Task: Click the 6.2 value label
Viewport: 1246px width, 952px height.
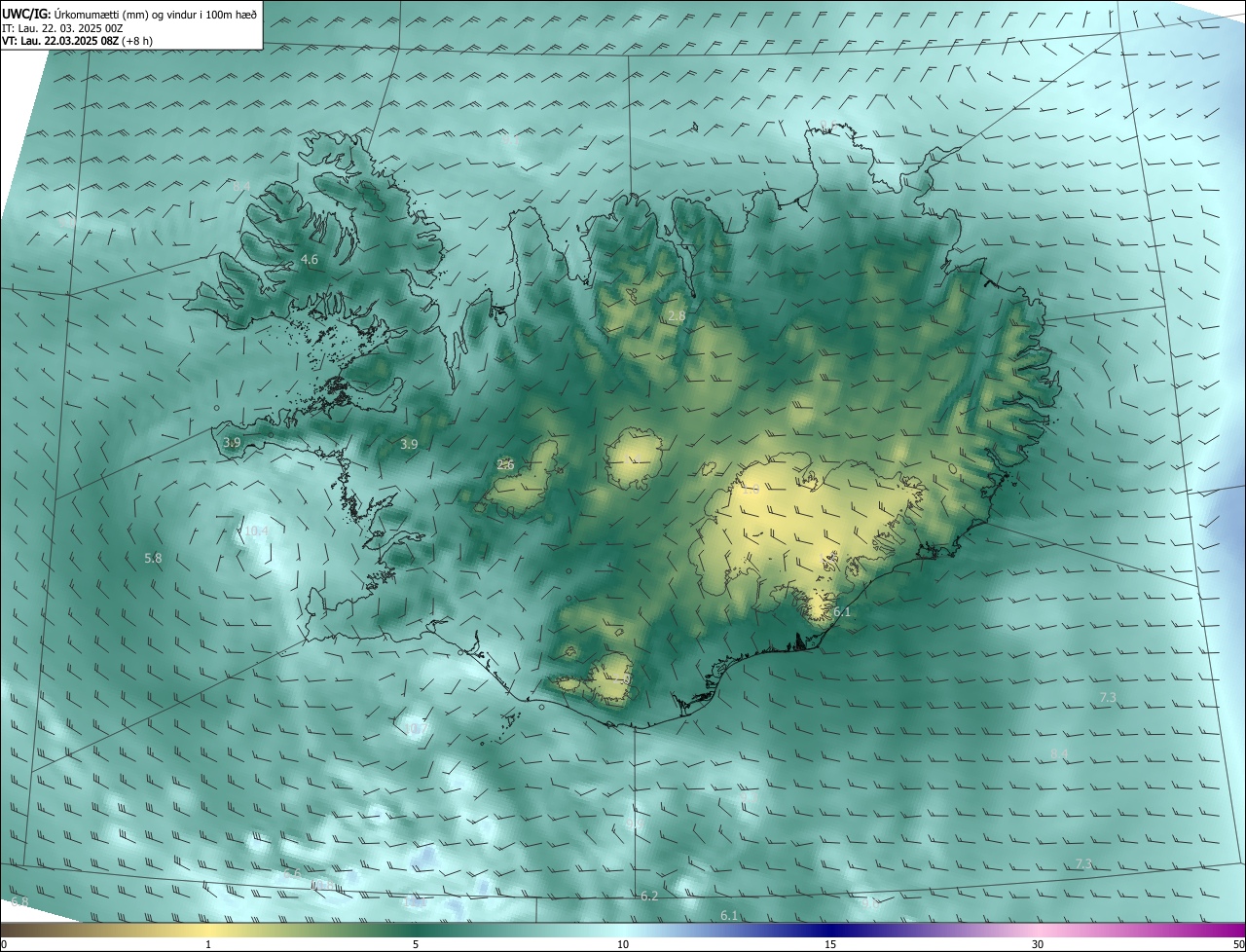Action: [649, 897]
